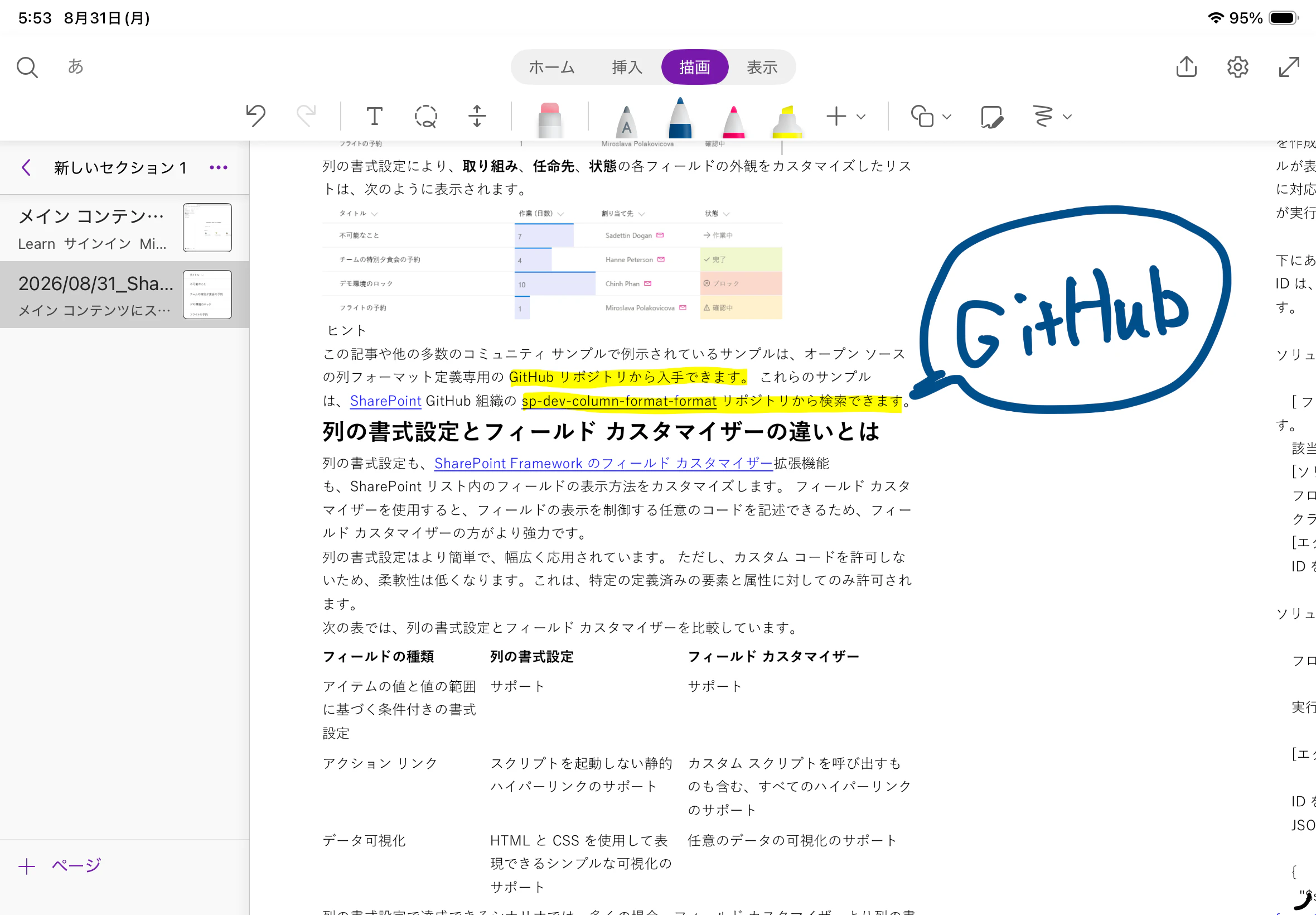Select the pink eraser tool
1316x915 pixels.
click(549, 119)
